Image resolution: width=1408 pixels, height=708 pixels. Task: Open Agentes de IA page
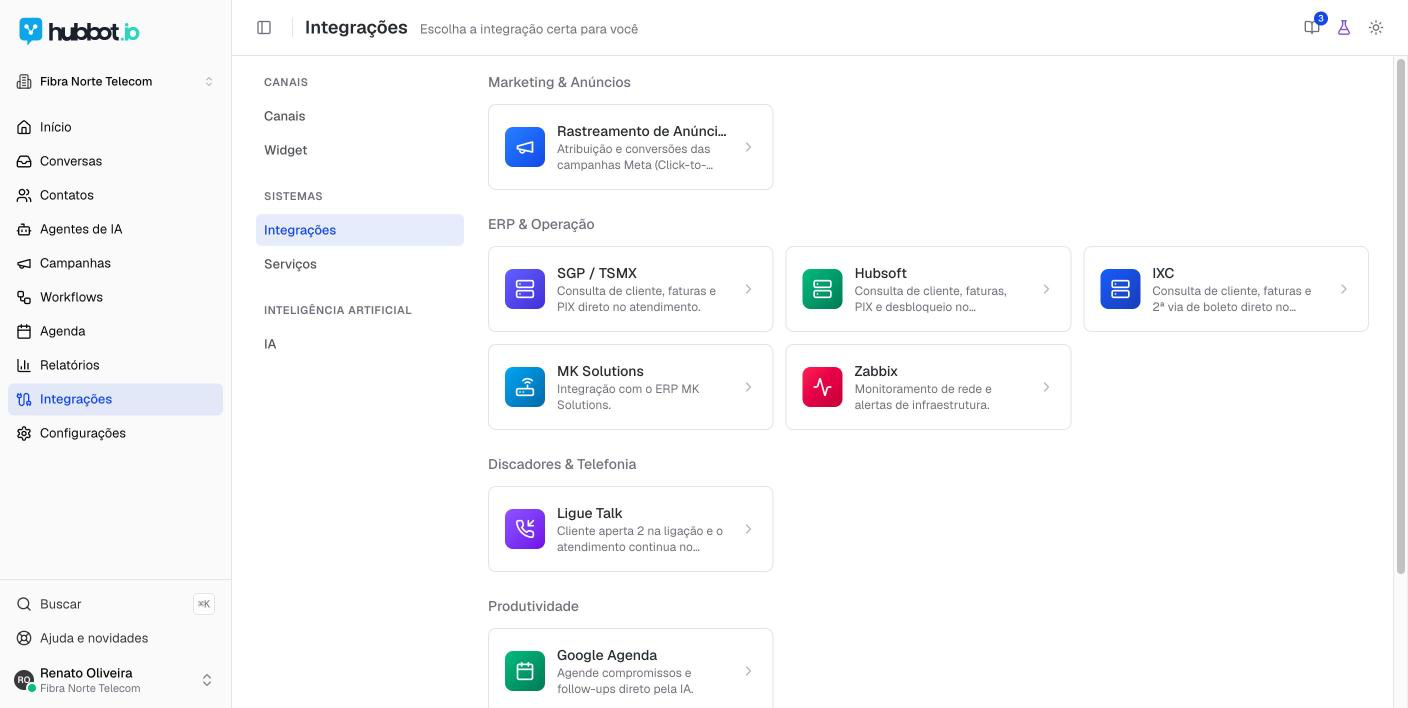[x=115, y=229]
